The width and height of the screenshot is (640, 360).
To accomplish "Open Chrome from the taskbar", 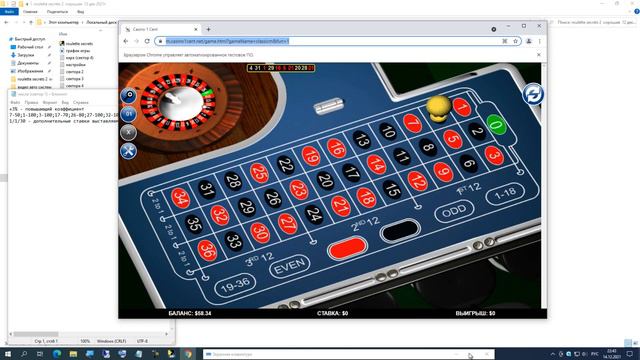I will pyautogui.click(x=188, y=354).
